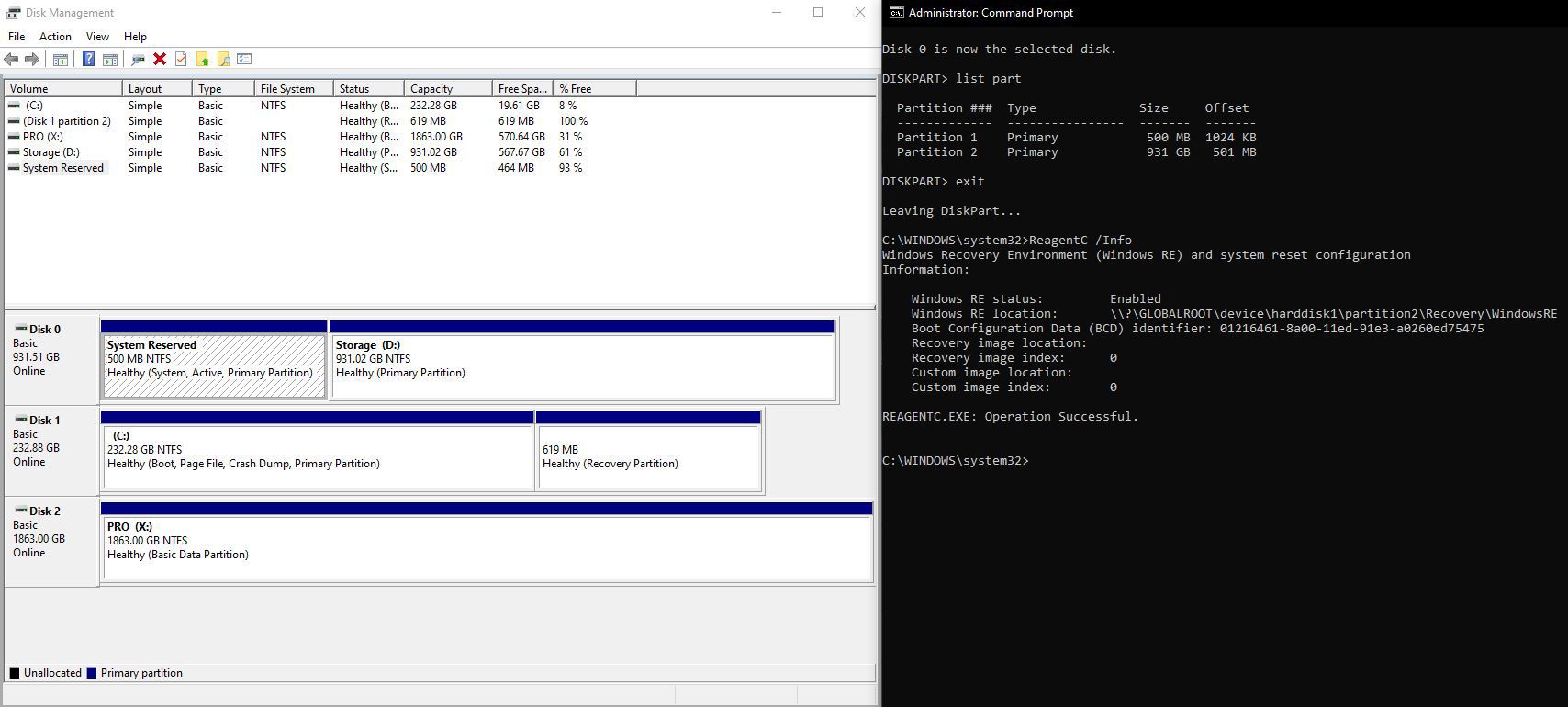The height and width of the screenshot is (707, 1568).
Task: Click the folder with green arrow icon
Action: (202, 59)
